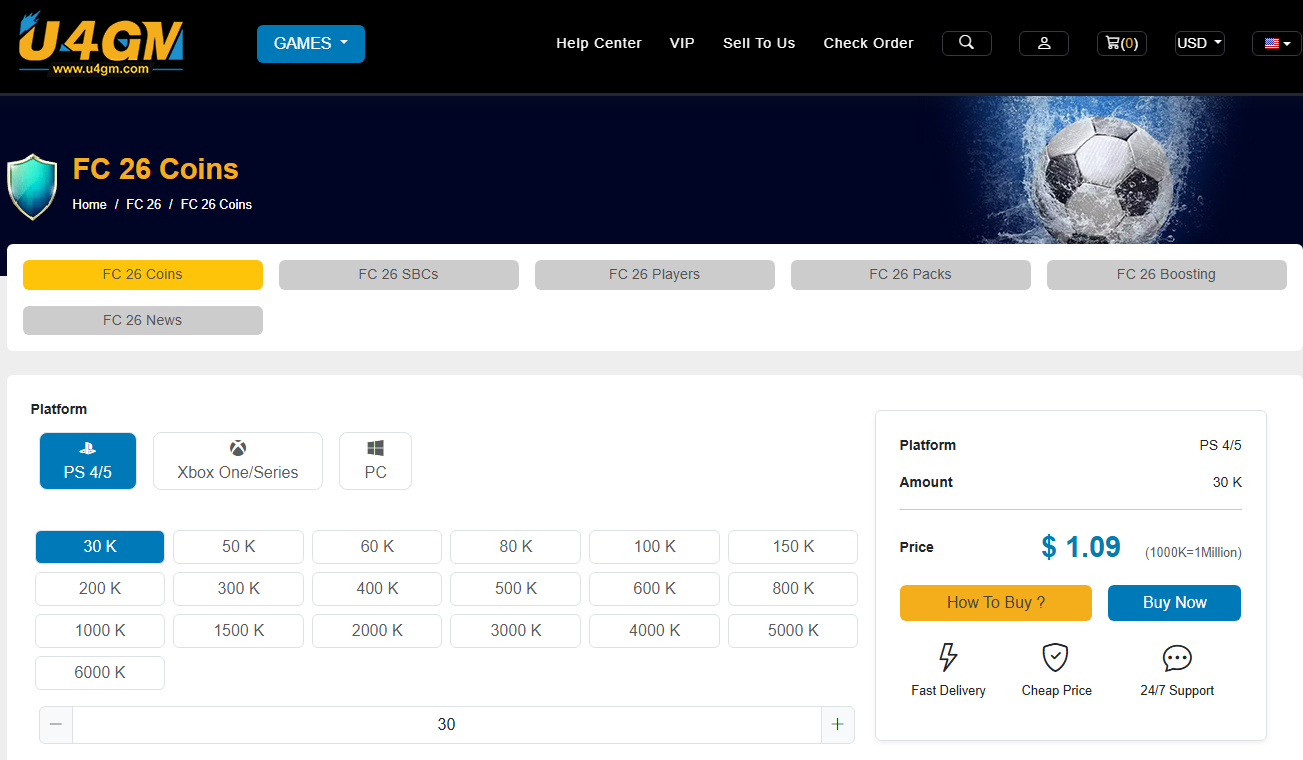This screenshot has height=760, width=1303.
Task: Select Xbox One/Series platform
Action: point(238,461)
